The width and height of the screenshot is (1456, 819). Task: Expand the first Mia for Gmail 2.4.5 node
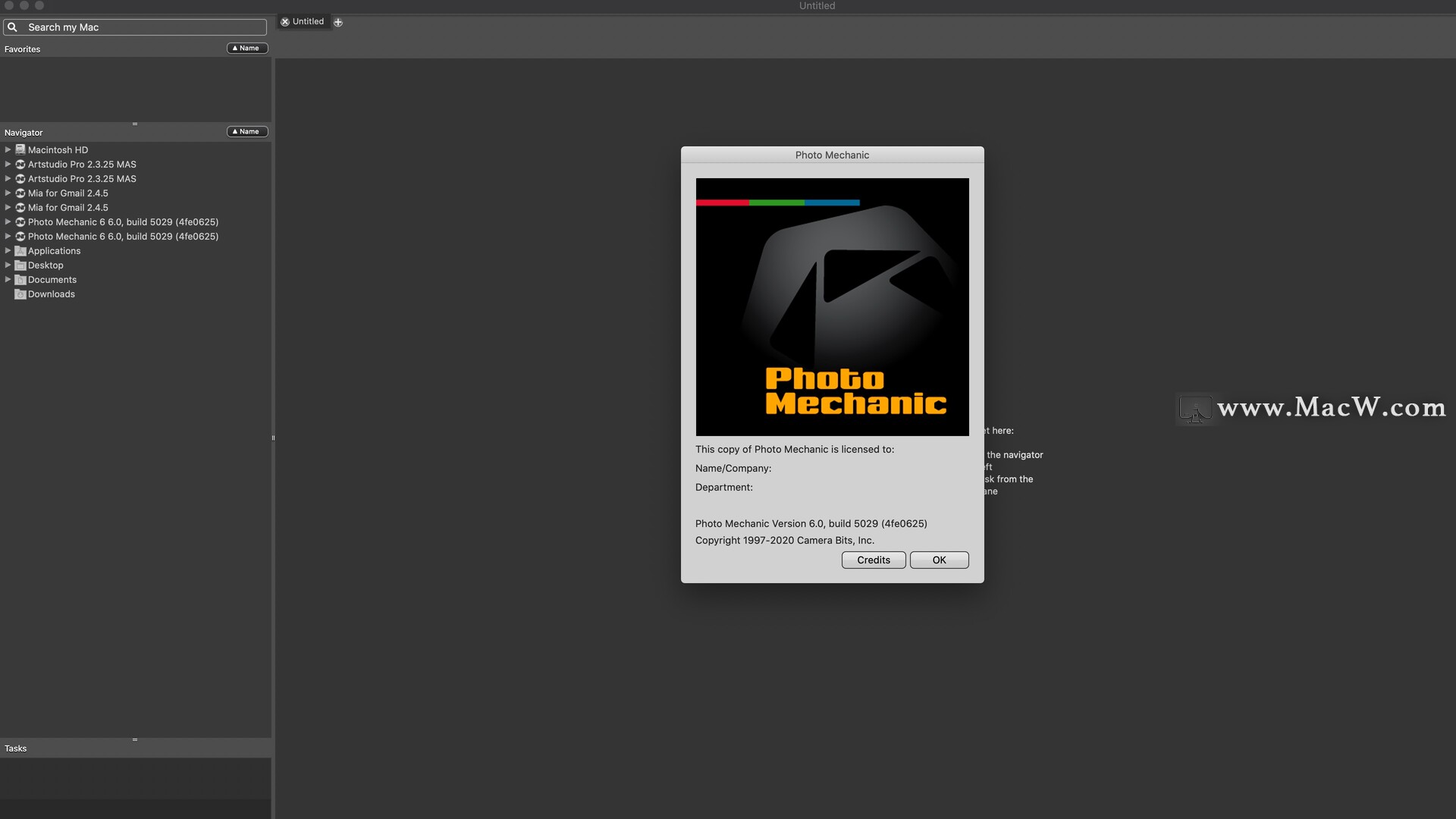pyautogui.click(x=8, y=193)
